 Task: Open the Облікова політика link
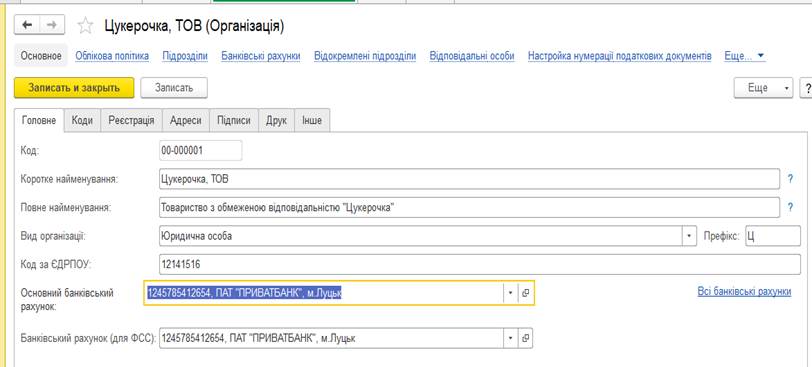(112, 56)
